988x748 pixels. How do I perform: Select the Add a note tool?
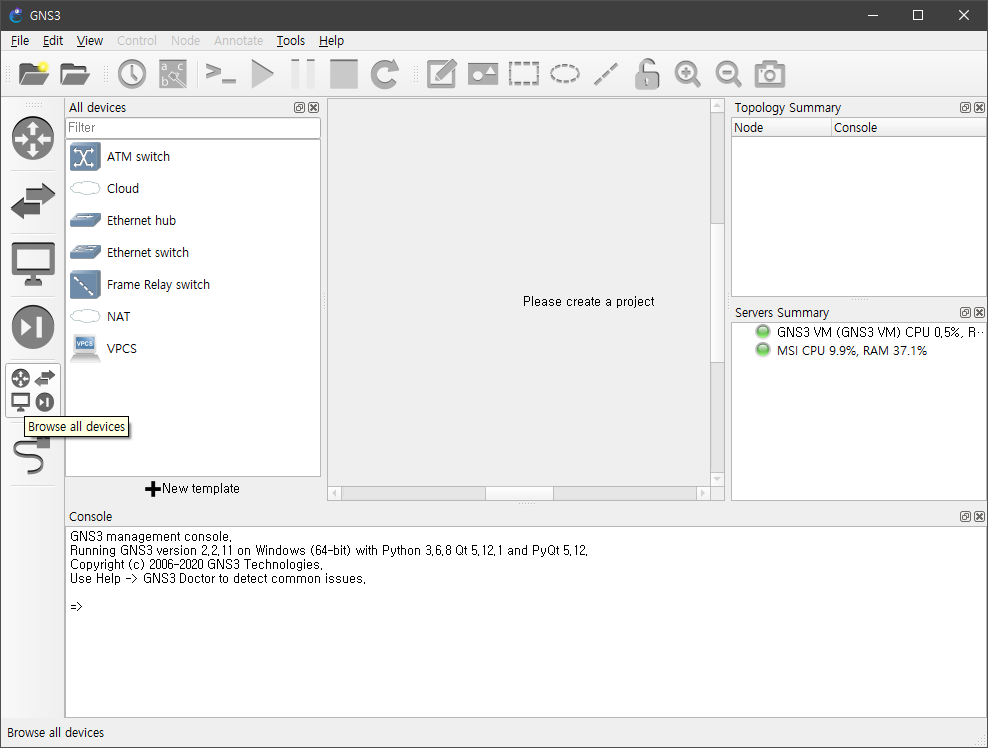click(442, 74)
